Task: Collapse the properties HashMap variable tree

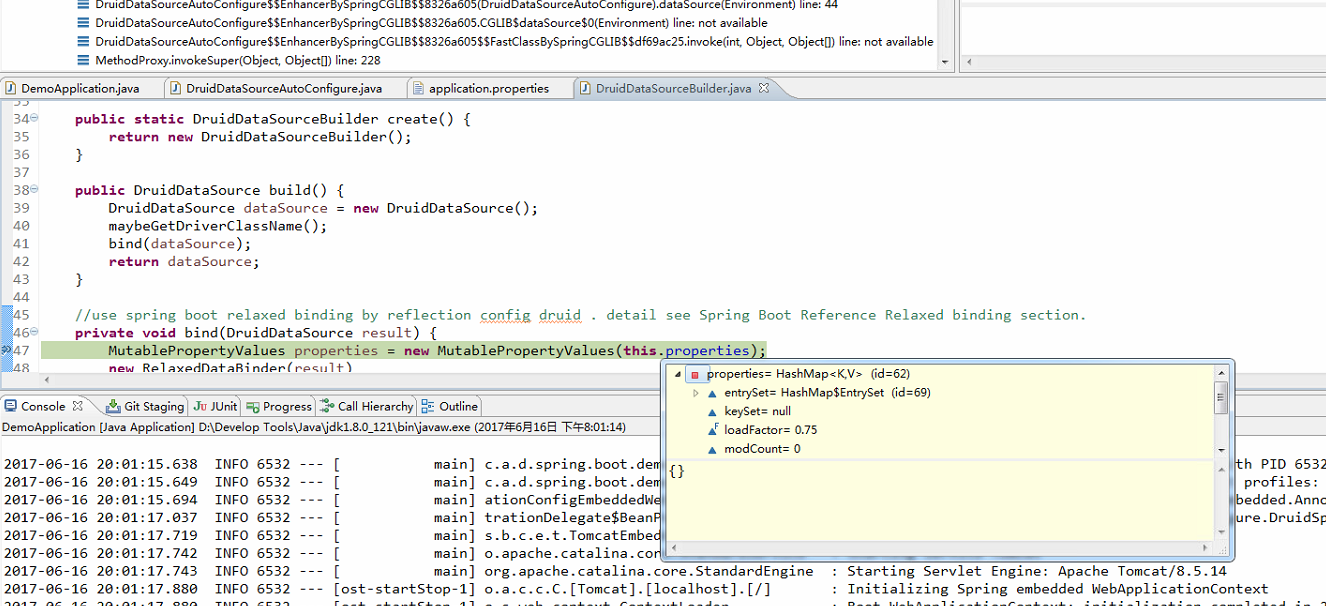Action: (x=676, y=373)
